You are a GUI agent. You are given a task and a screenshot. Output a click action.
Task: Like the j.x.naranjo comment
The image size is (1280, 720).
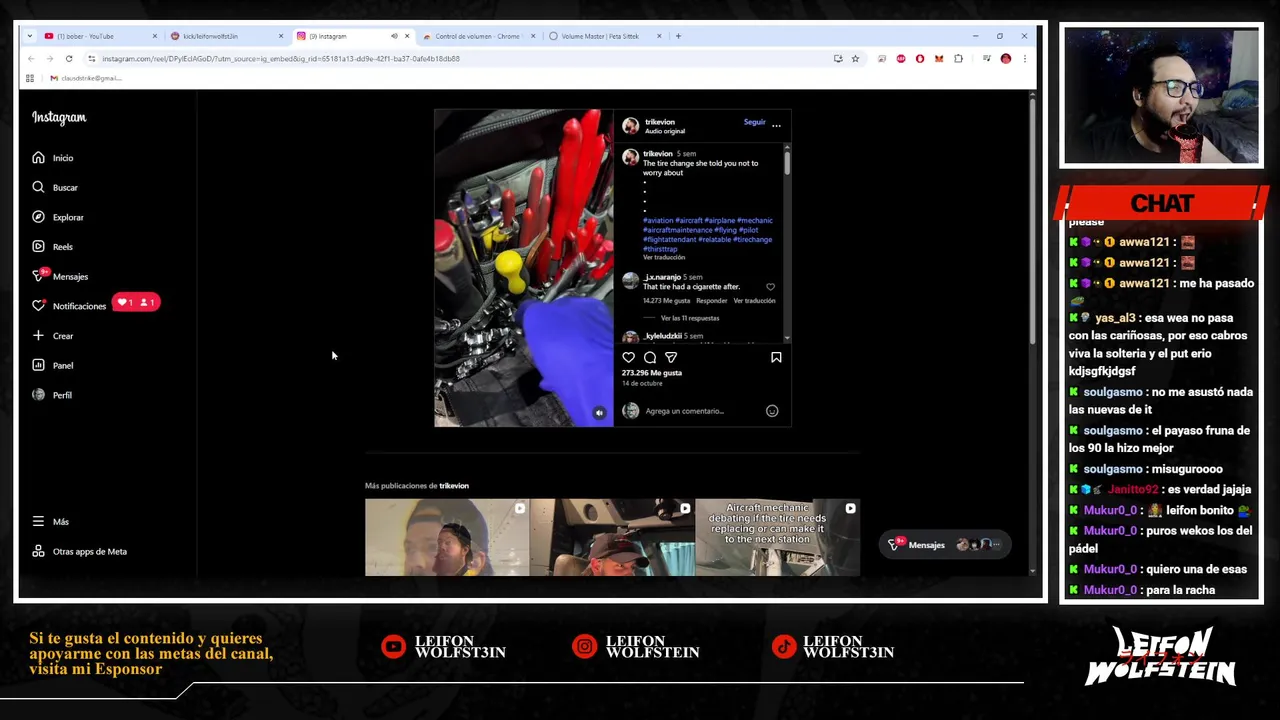(x=770, y=287)
